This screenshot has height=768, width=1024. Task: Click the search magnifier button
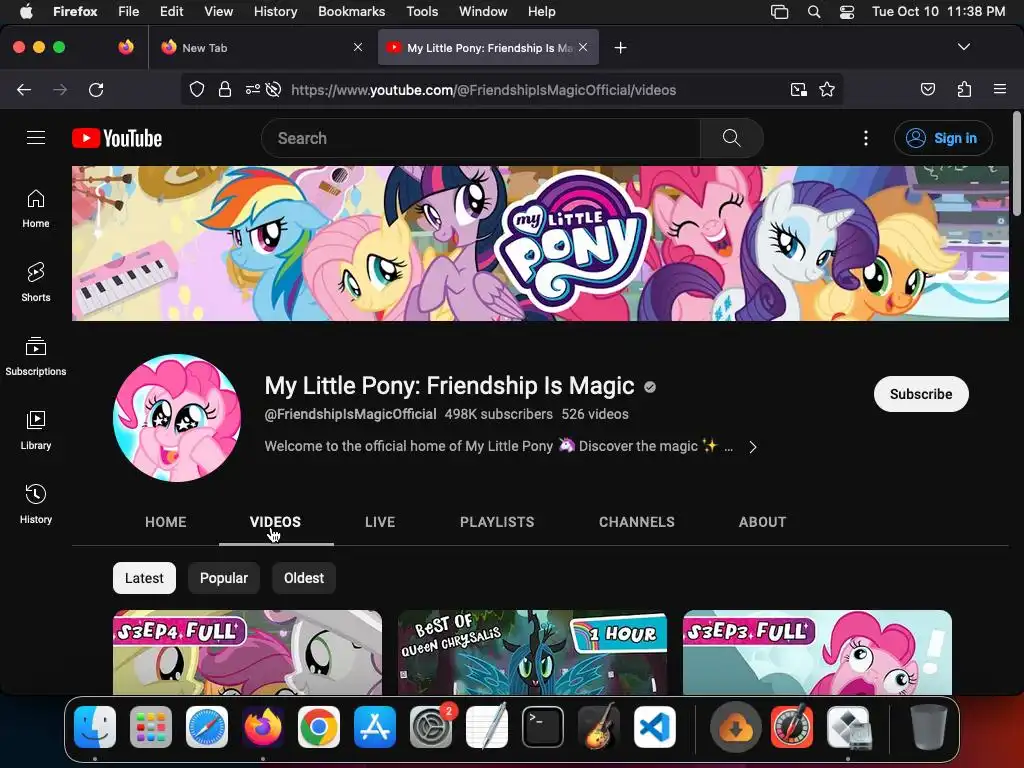click(x=731, y=138)
